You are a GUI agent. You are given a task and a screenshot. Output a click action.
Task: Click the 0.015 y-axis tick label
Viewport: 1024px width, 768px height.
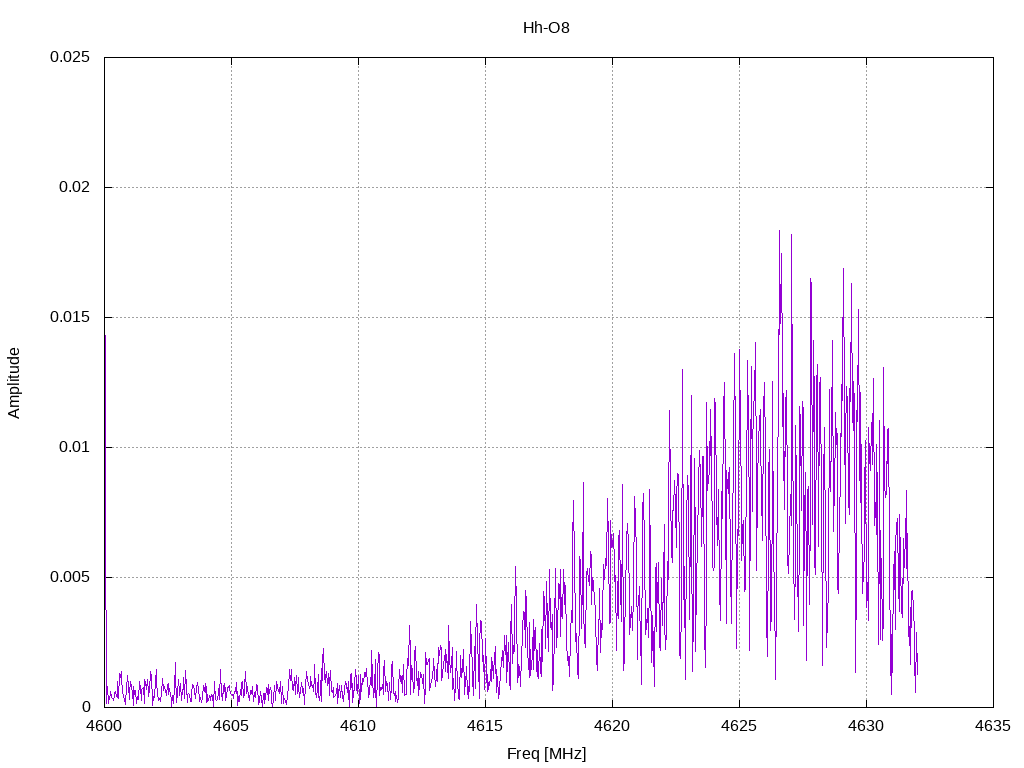click(70, 317)
